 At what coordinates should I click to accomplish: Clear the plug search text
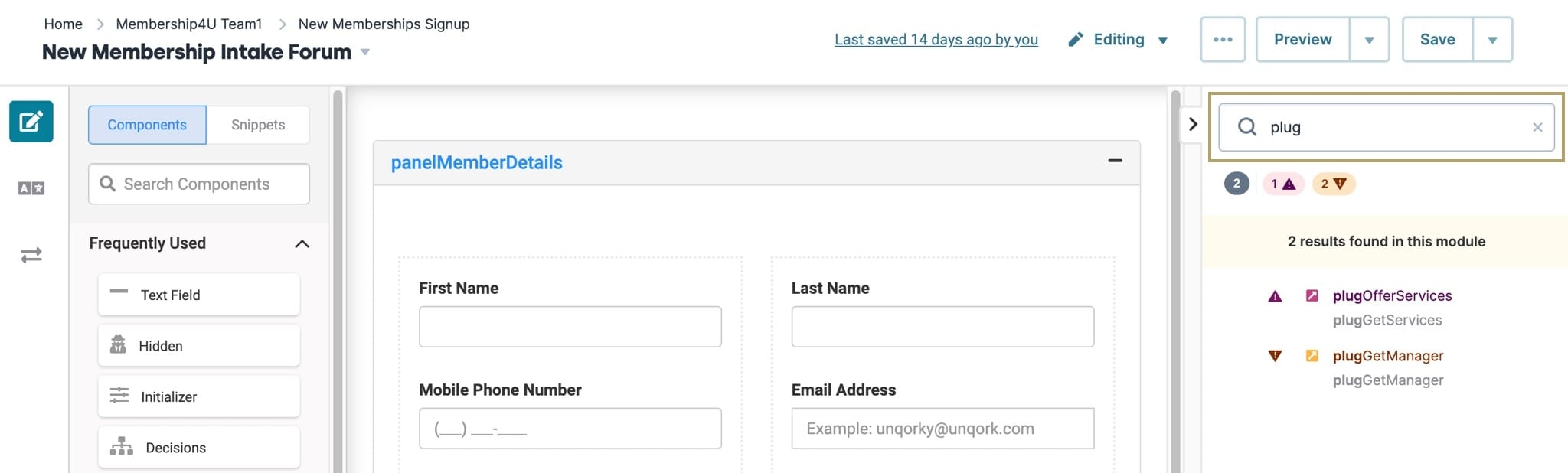[1537, 127]
